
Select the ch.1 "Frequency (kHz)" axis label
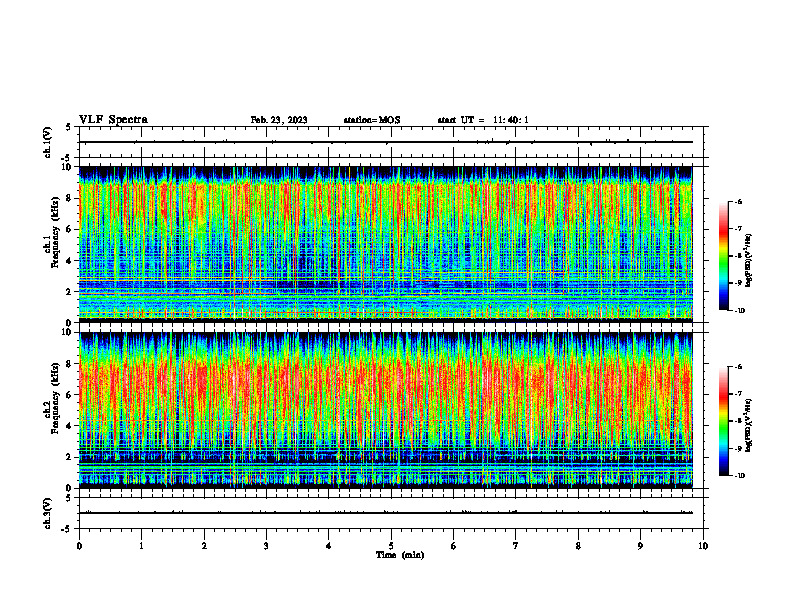[x=55, y=232]
